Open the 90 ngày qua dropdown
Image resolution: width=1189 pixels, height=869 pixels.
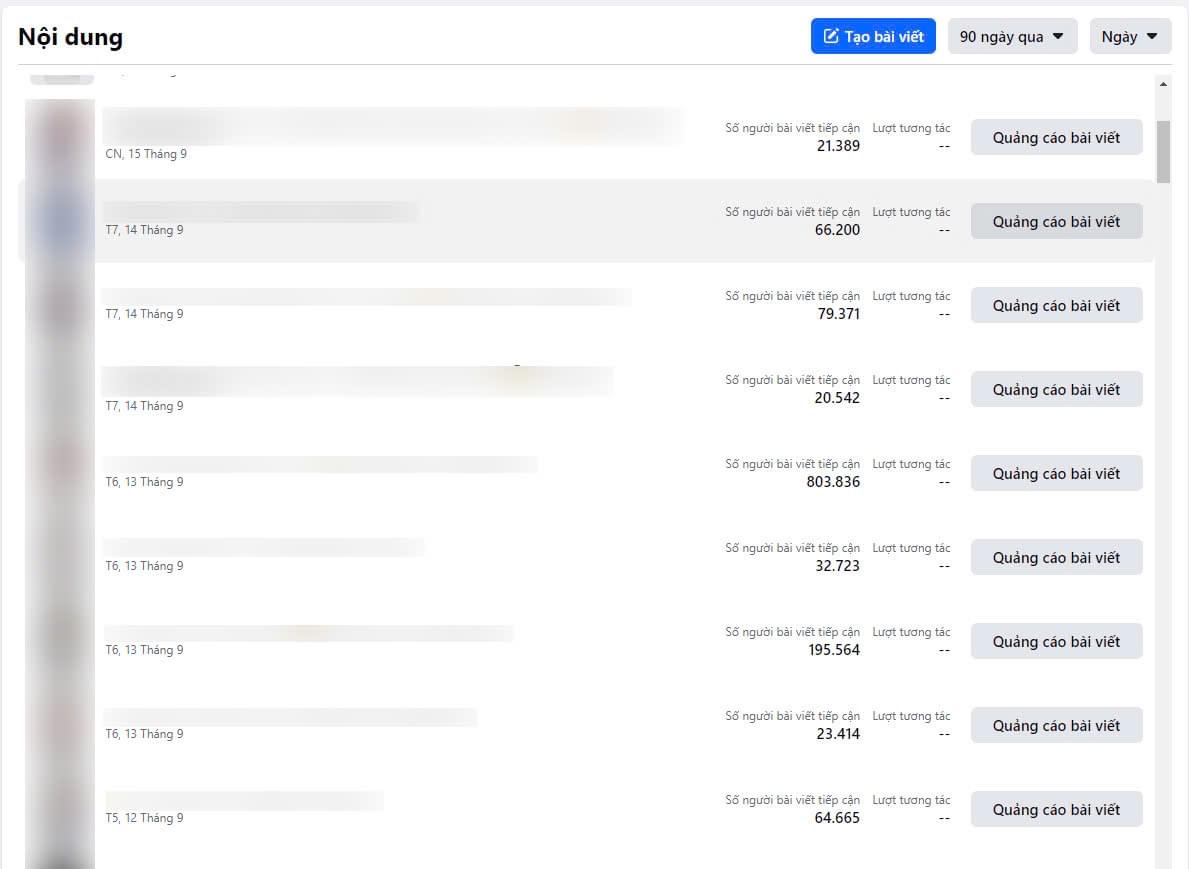tap(1012, 36)
